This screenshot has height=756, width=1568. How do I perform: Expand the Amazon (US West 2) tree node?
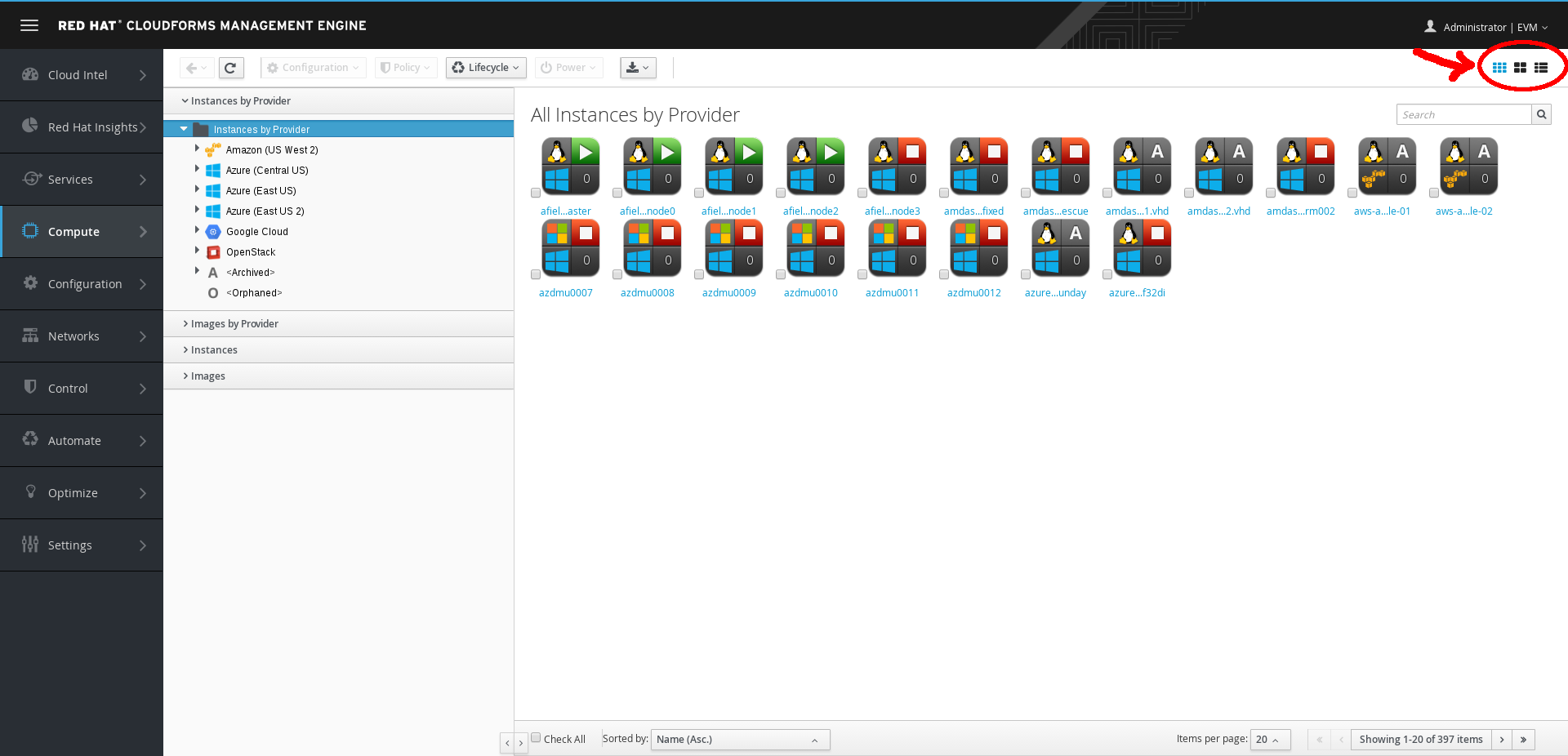pyautogui.click(x=197, y=149)
